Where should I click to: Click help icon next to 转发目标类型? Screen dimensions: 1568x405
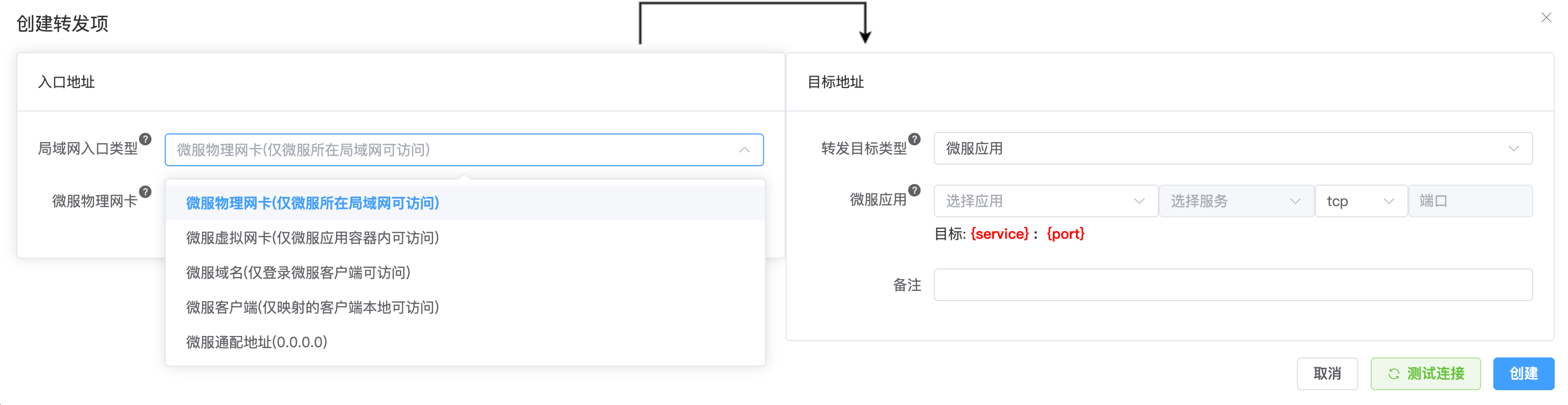pos(914,139)
